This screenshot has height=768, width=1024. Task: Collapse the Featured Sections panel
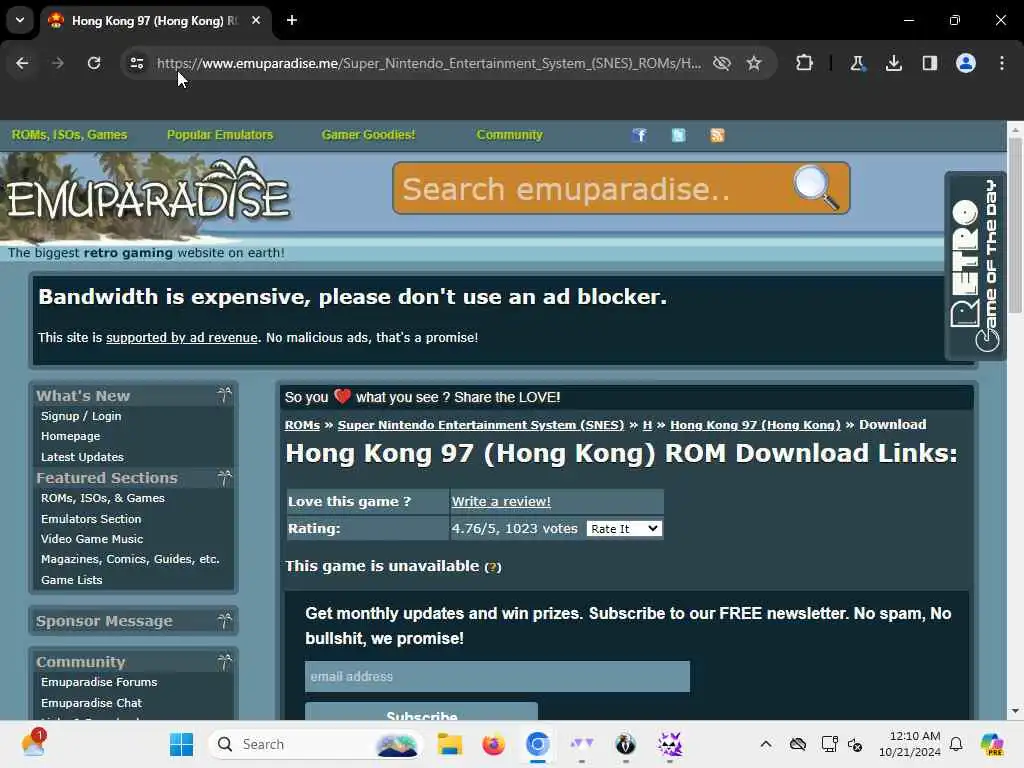click(x=224, y=478)
